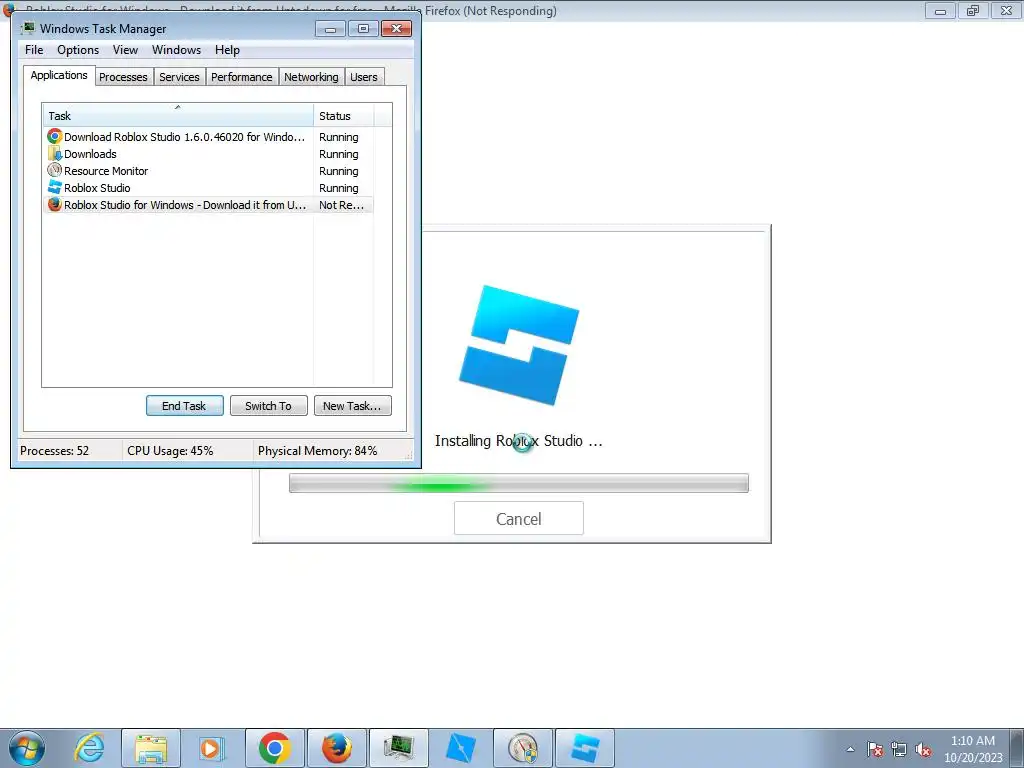Click the Processes: 52 status bar entry
This screenshot has width=1024, height=768.
(55, 451)
